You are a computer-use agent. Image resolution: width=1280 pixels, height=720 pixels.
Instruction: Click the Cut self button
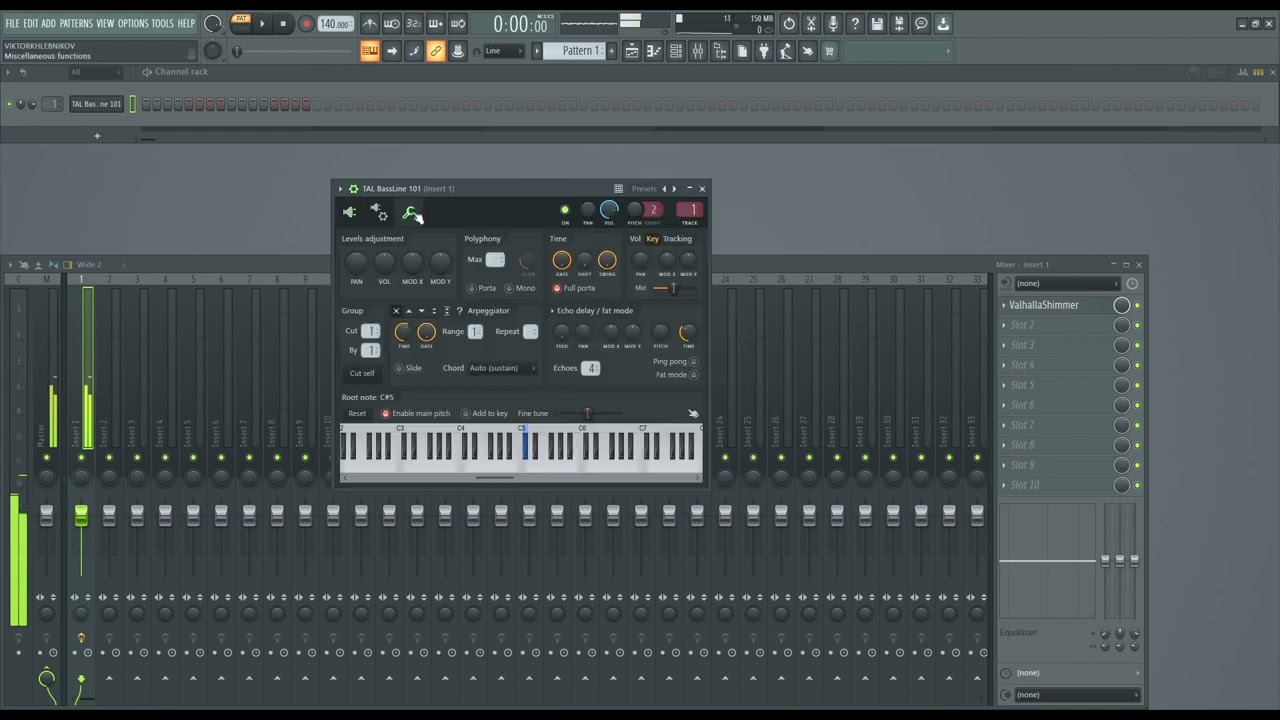coord(362,374)
